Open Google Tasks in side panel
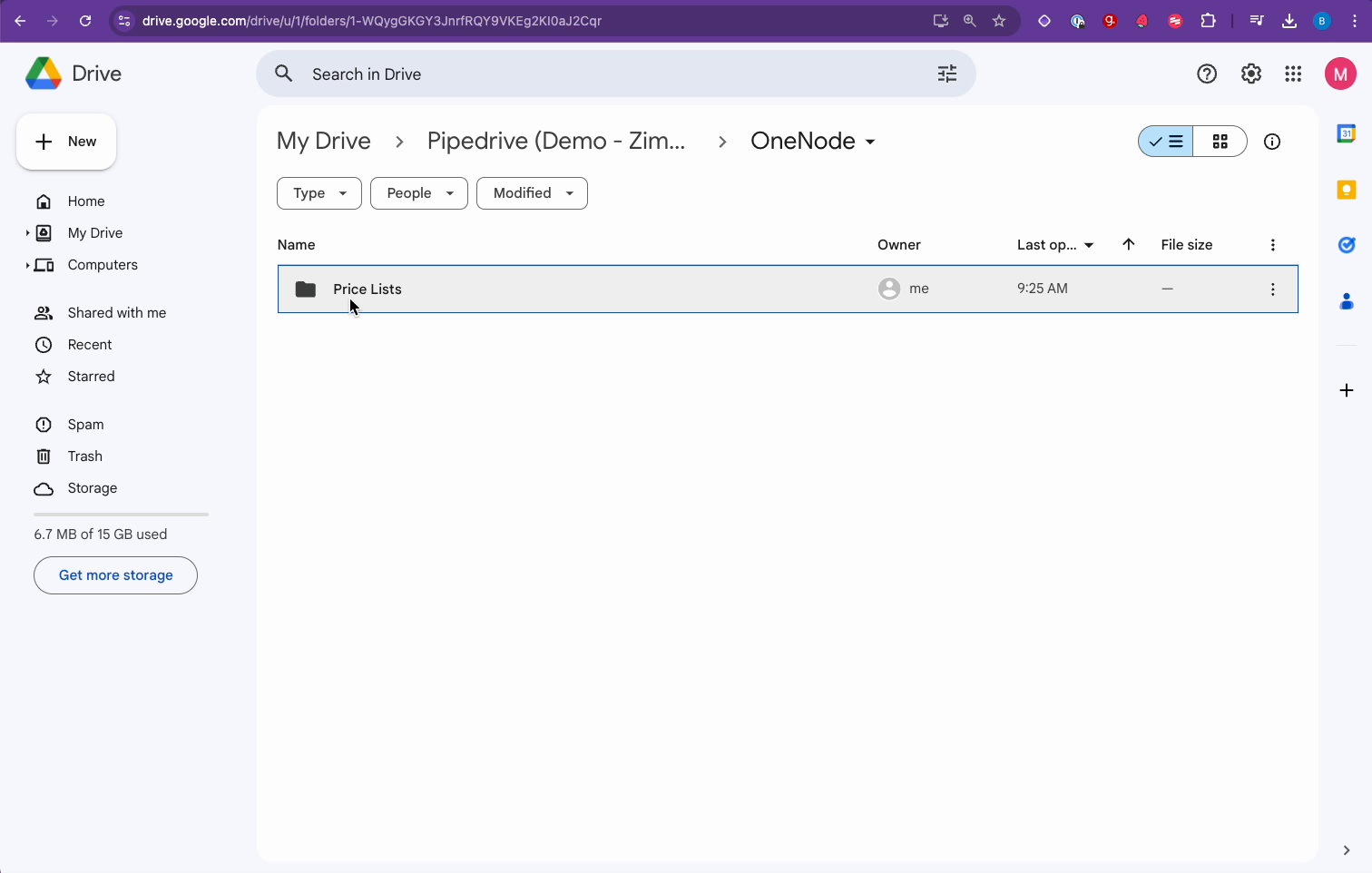The width and height of the screenshot is (1372, 873). coord(1346,245)
